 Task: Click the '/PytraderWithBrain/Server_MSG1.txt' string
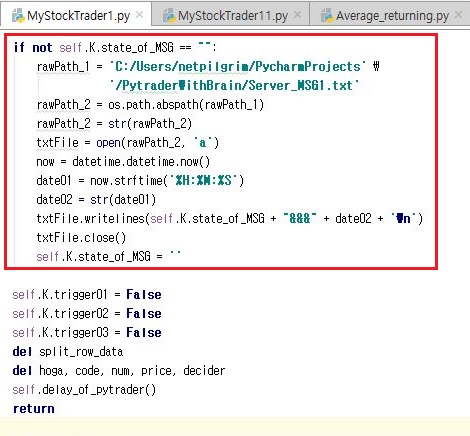(x=234, y=86)
